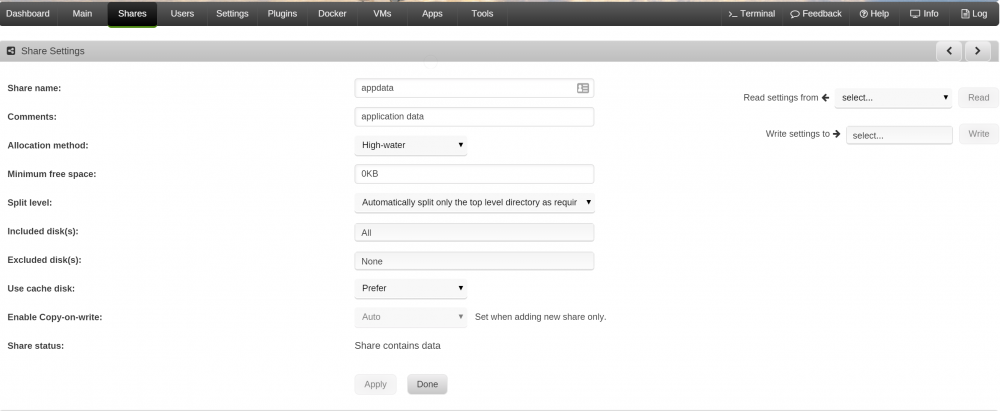Click the Apply button
The height and width of the screenshot is (411, 1000).
(x=376, y=384)
